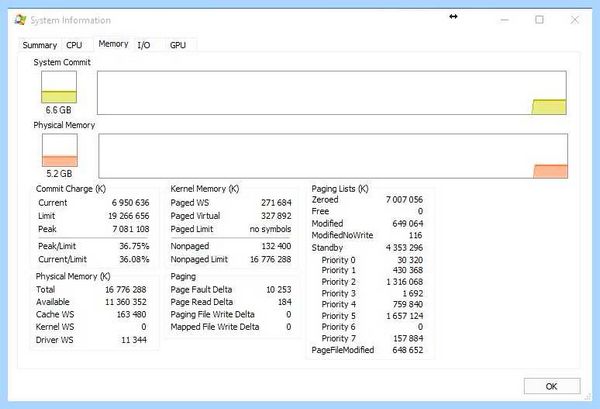The width and height of the screenshot is (600, 409).
Task: Click the Kernel Memory (K) group heading
Action: pos(205,189)
